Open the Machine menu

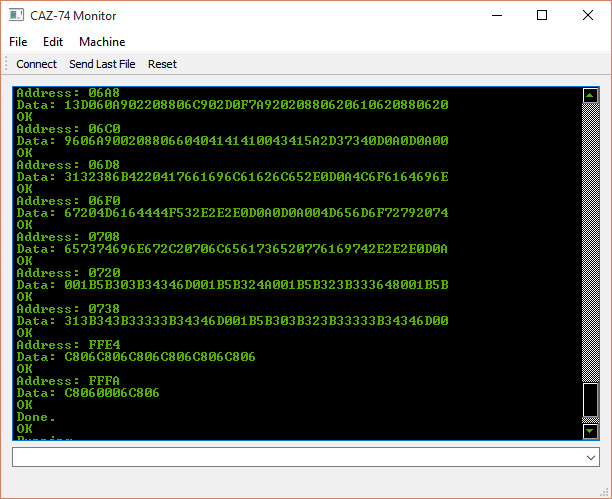tap(102, 42)
